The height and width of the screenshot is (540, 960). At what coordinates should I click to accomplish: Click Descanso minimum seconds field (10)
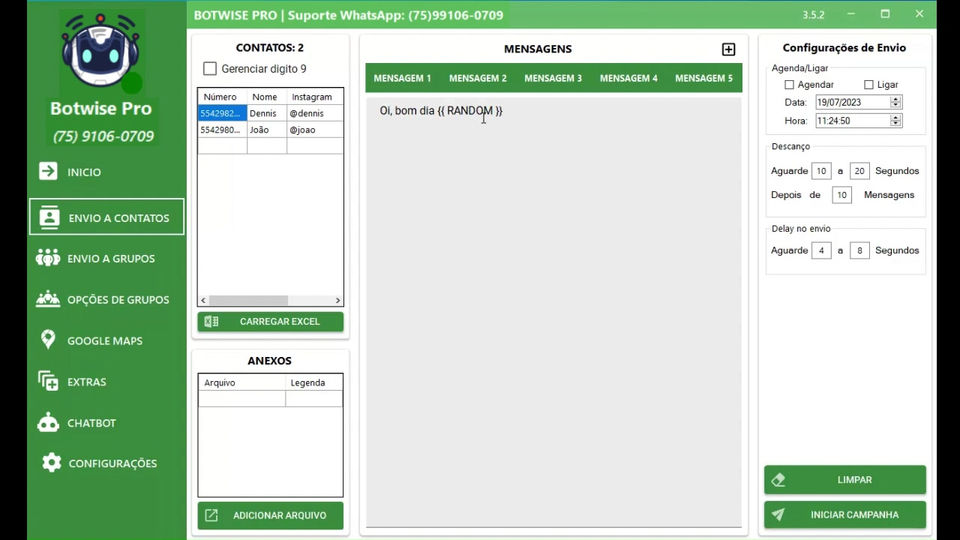tap(821, 171)
